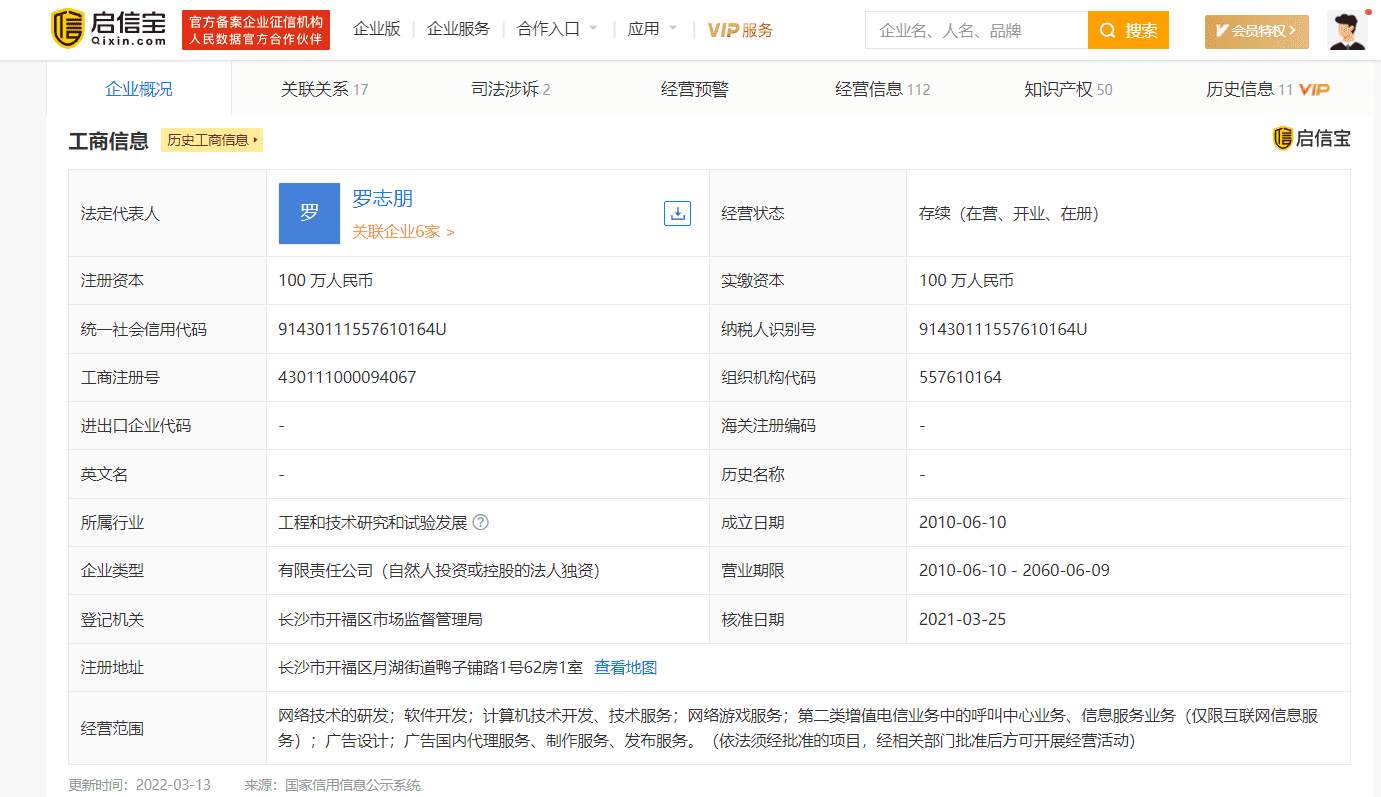Click the 存续（在营、开业、在册） status

click(x=1009, y=213)
